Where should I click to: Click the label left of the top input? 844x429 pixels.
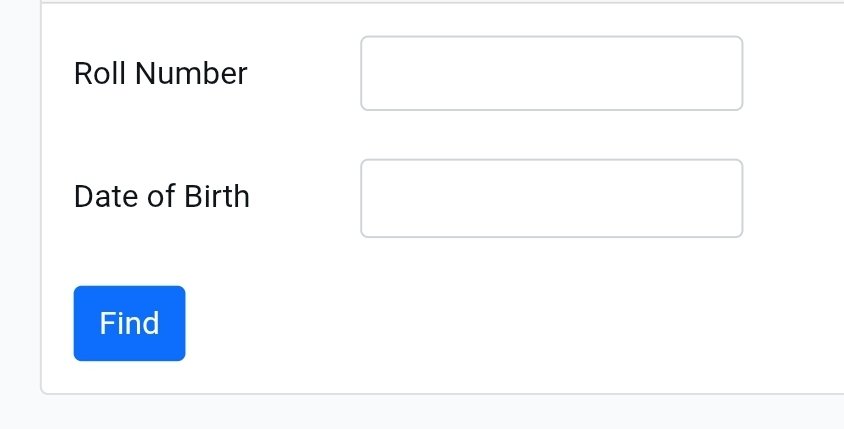click(160, 73)
